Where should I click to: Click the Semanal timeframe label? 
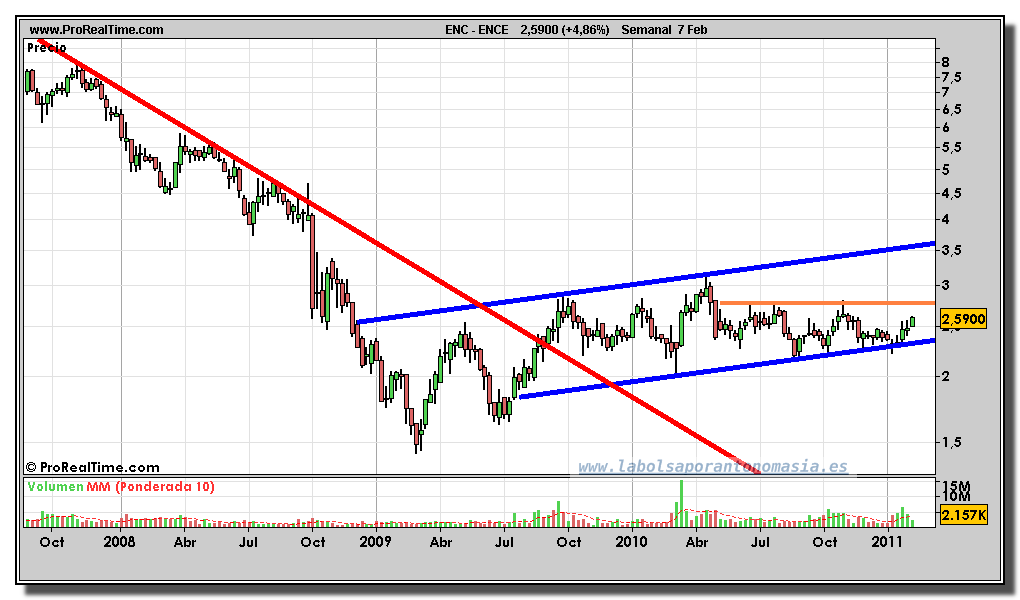pos(647,30)
